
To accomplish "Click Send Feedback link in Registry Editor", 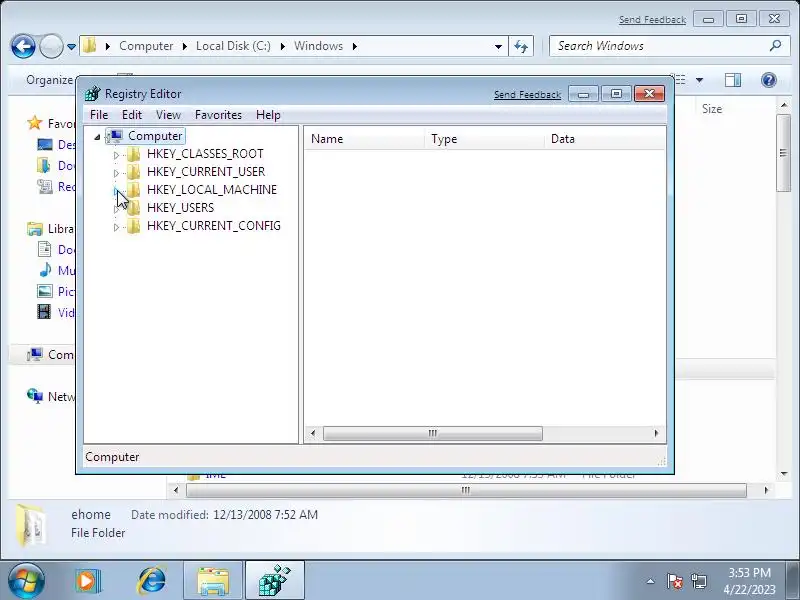I will (527, 94).
